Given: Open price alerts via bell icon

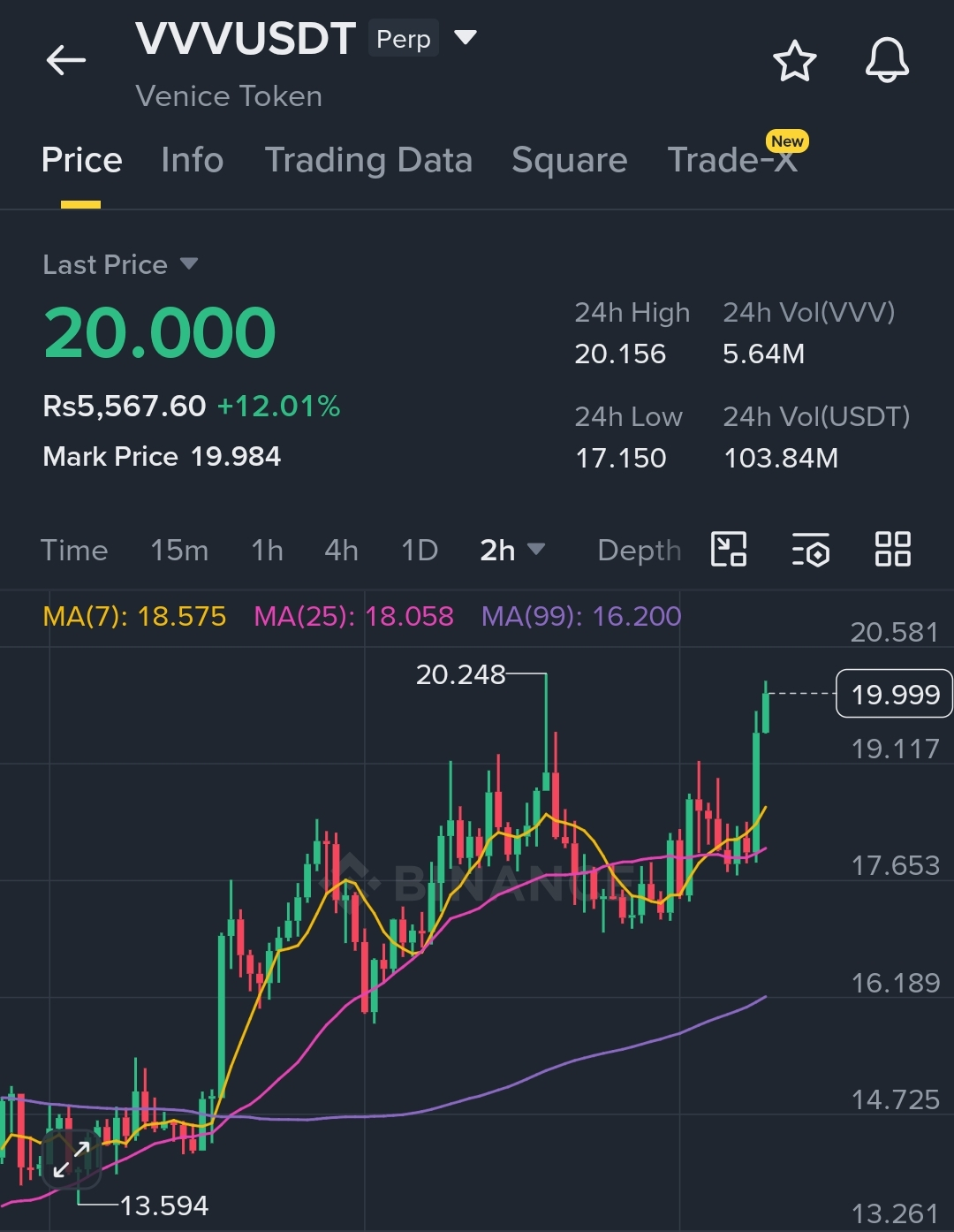Looking at the screenshot, I should click(x=887, y=61).
